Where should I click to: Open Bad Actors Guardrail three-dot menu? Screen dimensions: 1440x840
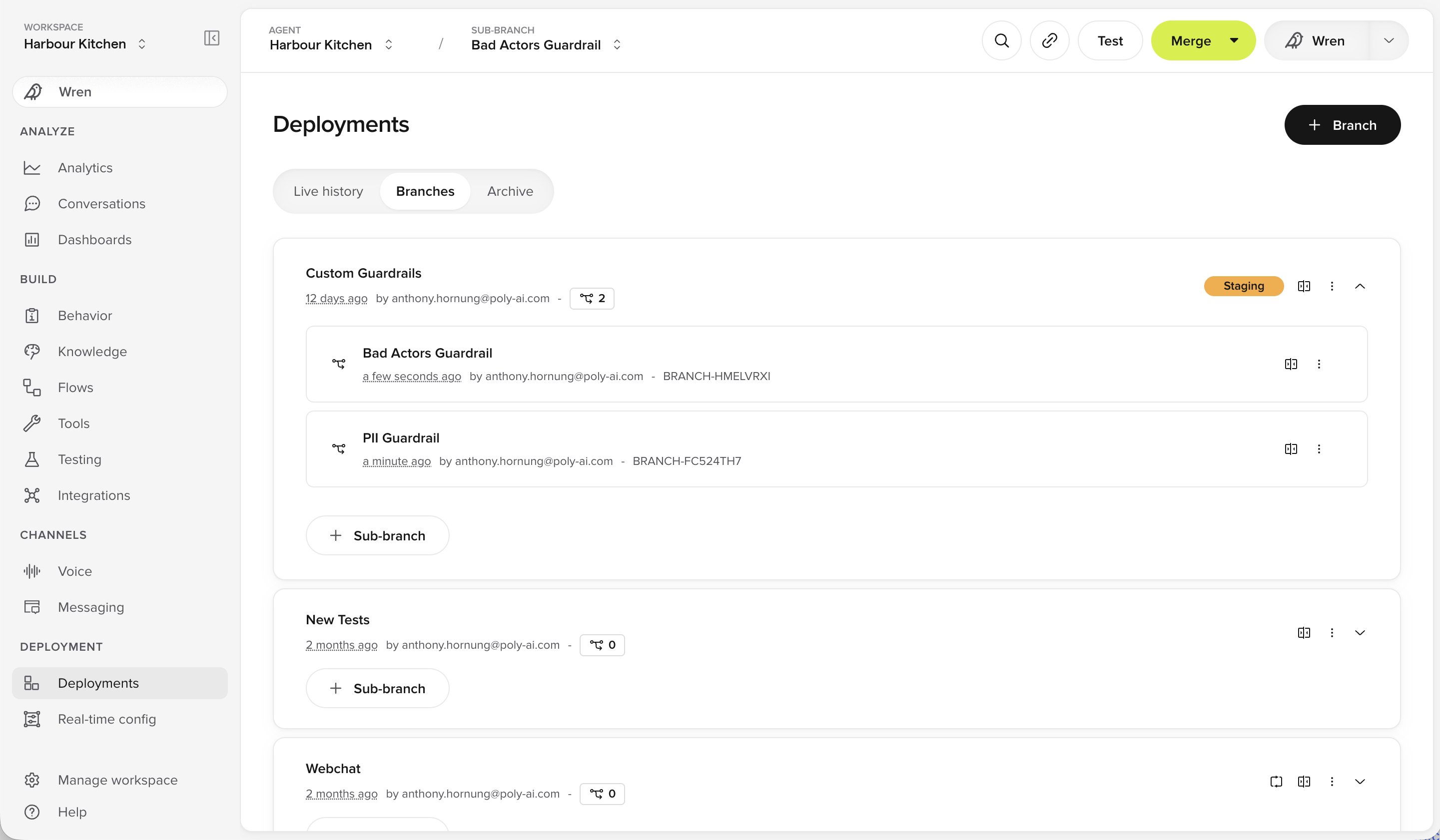click(1318, 365)
